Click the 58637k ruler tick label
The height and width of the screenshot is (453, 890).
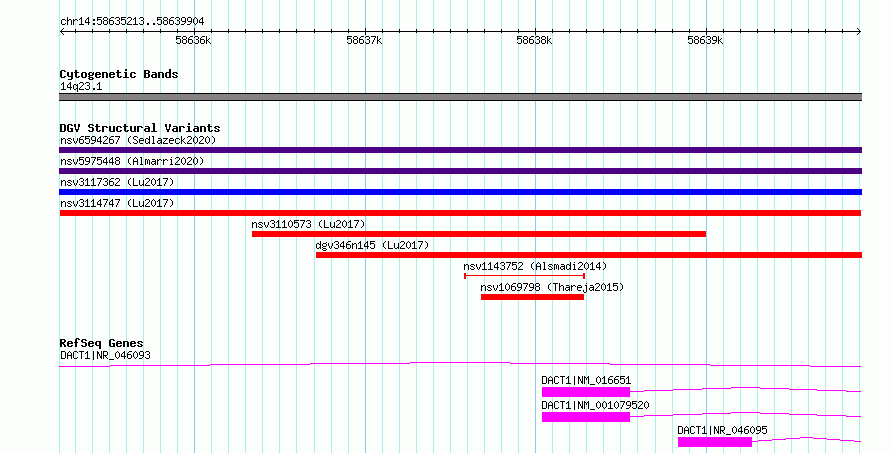point(364,40)
